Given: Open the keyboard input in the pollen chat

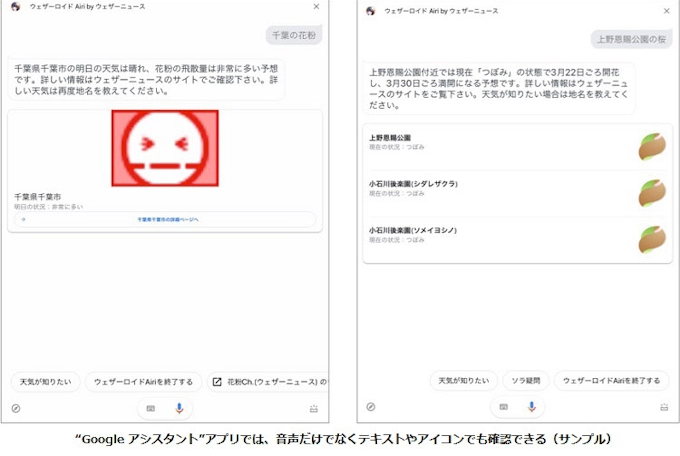Looking at the screenshot, I should [x=151, y=408].
